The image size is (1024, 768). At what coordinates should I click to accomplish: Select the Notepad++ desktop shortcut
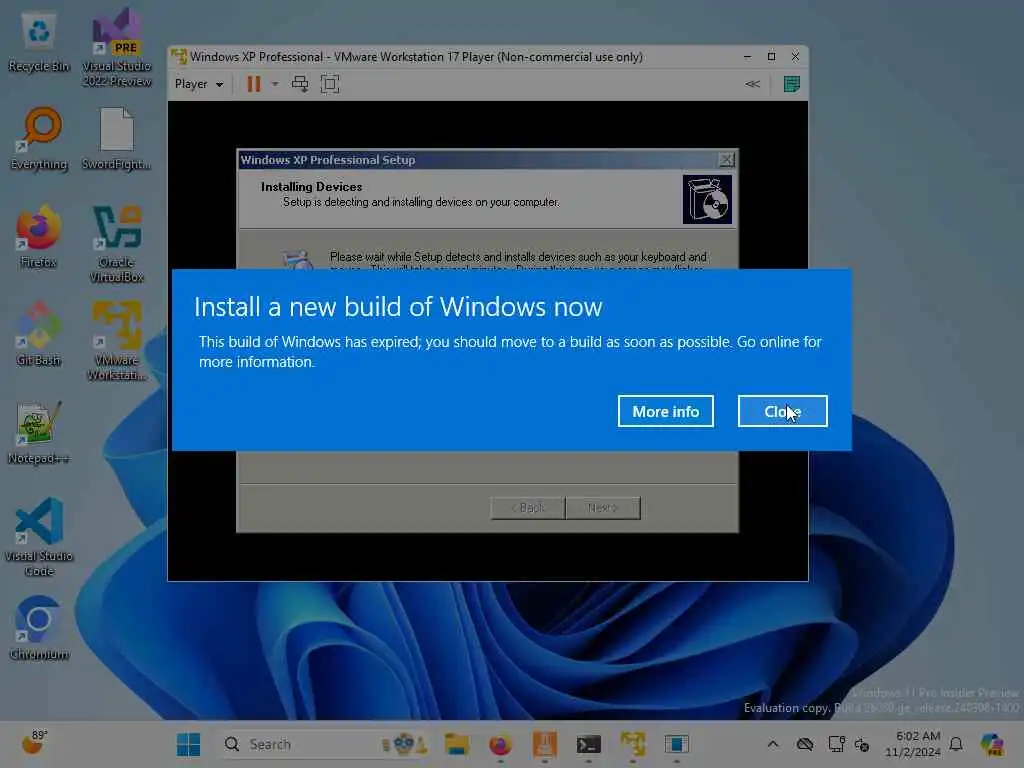39,432
